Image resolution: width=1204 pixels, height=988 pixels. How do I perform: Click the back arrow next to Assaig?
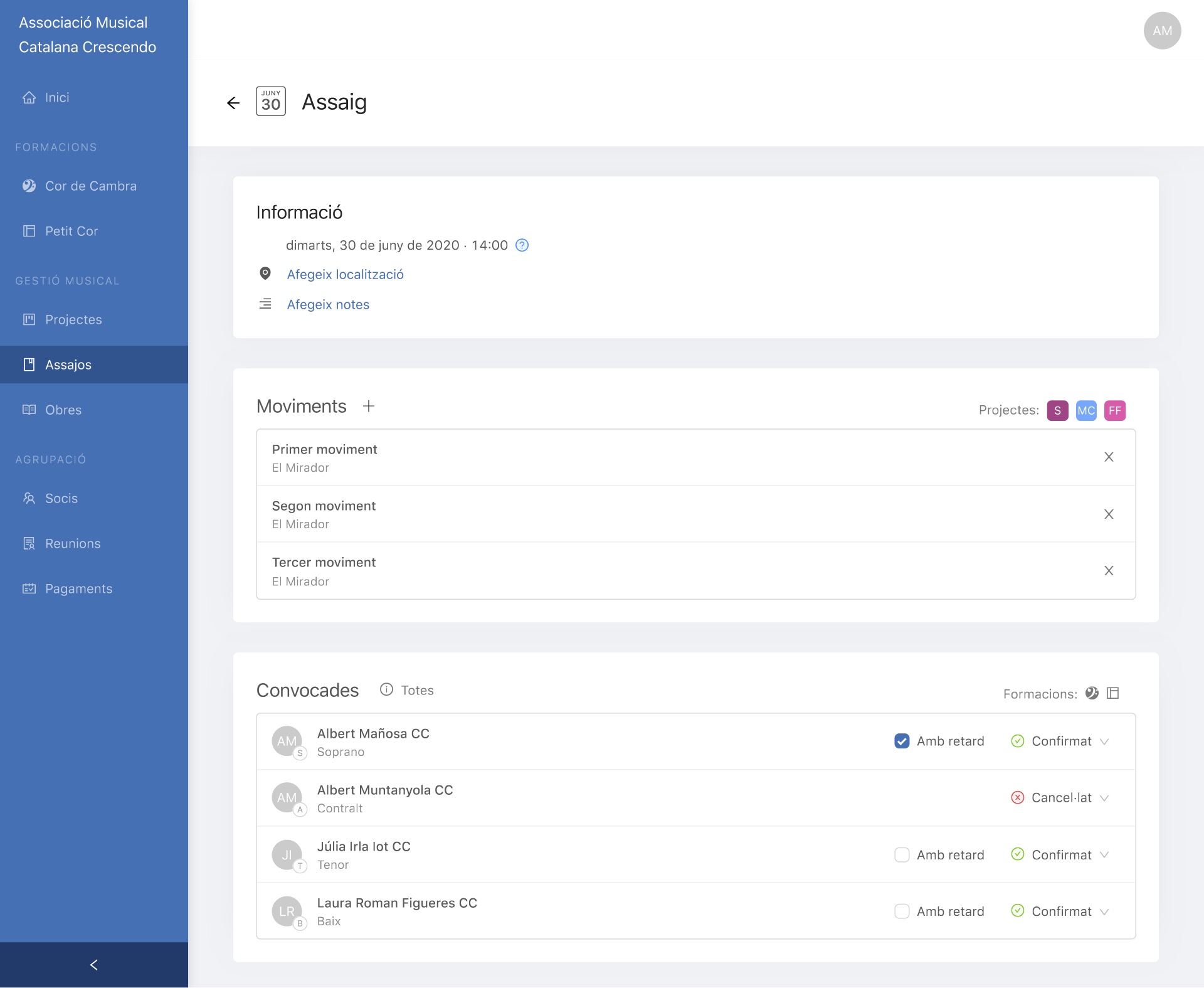pyautogui.click(x=233, y=103)
